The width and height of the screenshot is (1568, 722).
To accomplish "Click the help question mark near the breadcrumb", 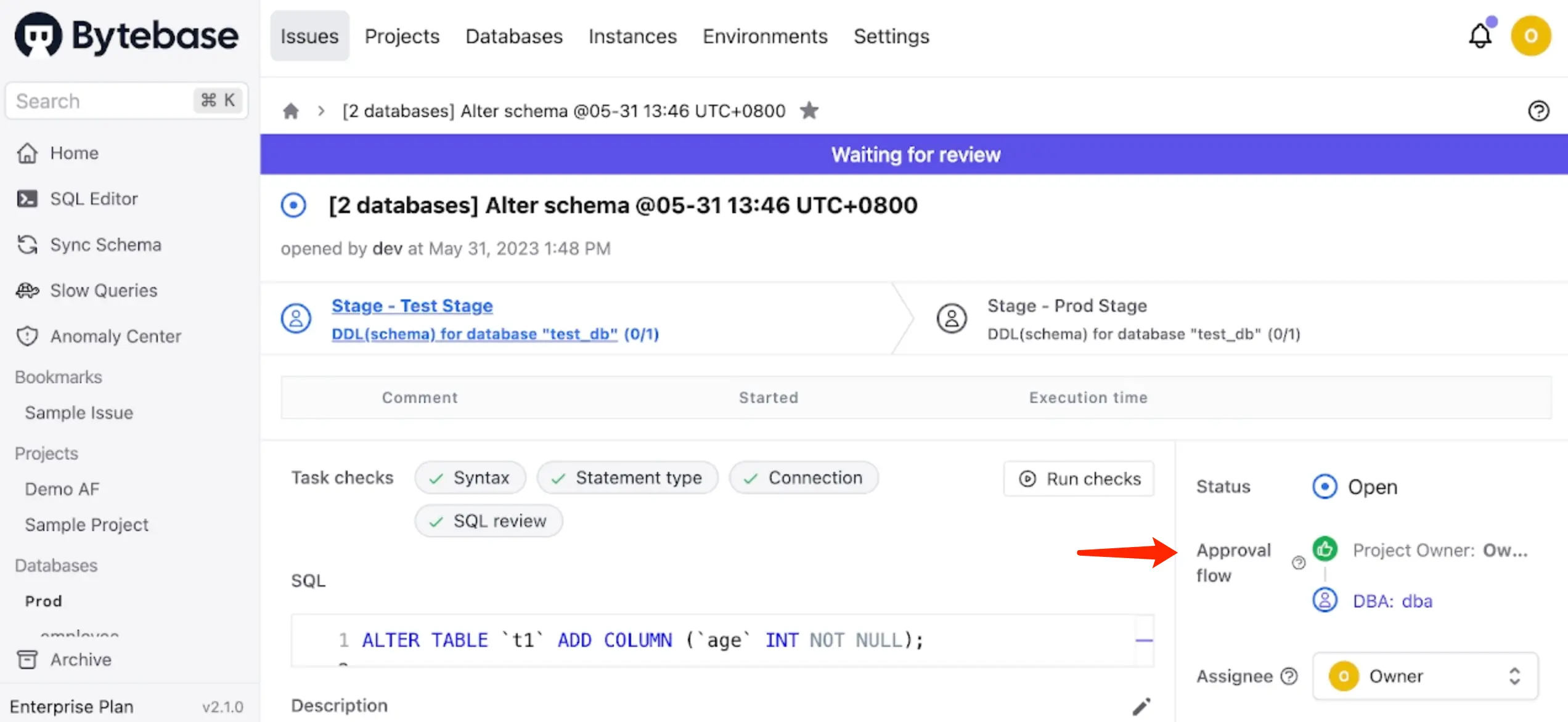I will click(1539, 111).
